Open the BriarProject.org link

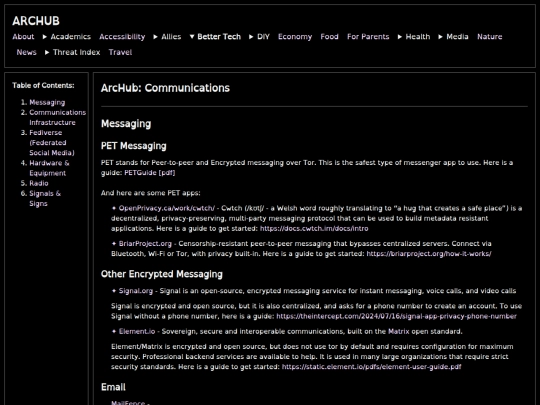(145, 243)
